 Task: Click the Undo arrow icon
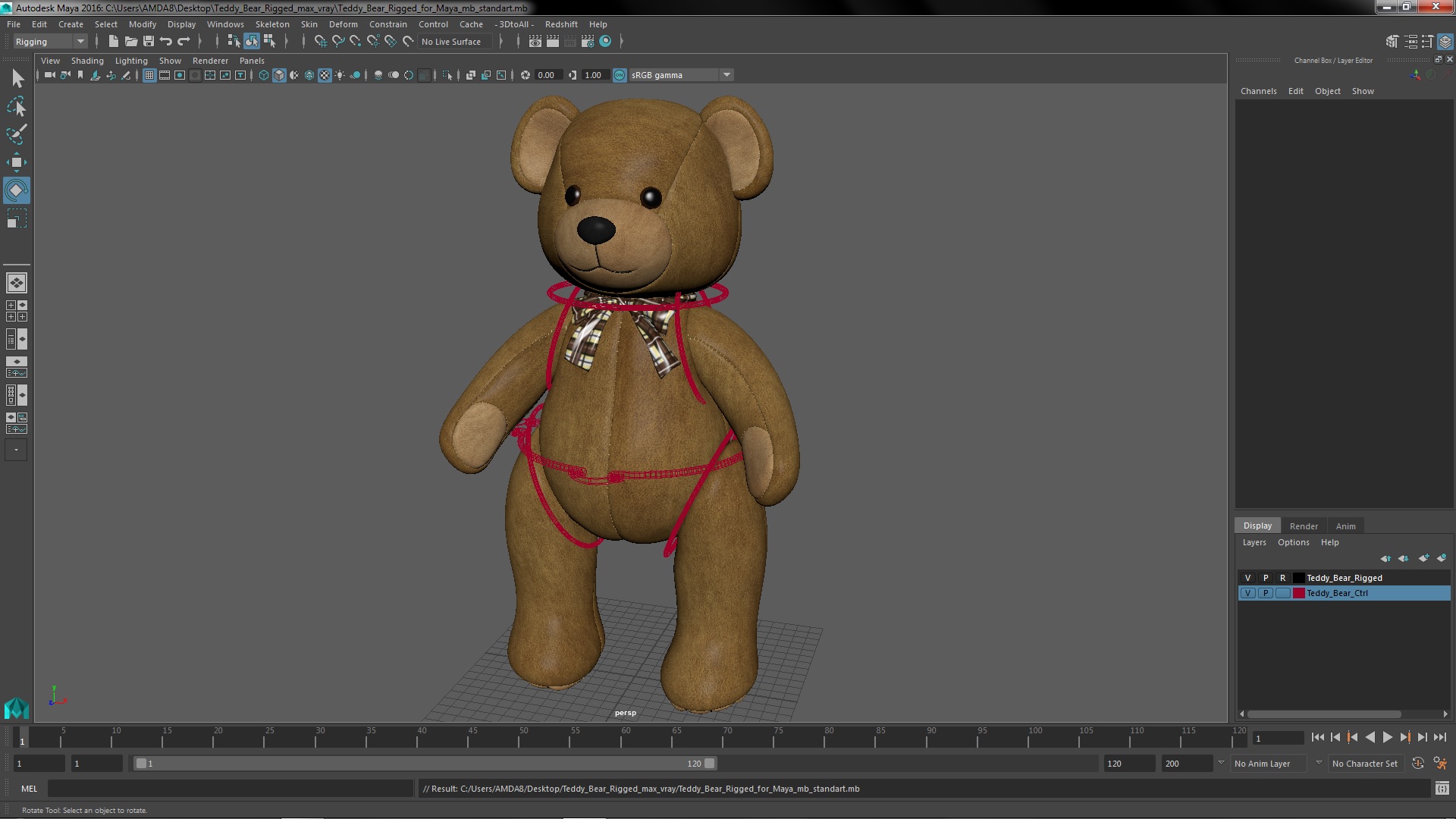pyautogui.click(x=166, y=42)
